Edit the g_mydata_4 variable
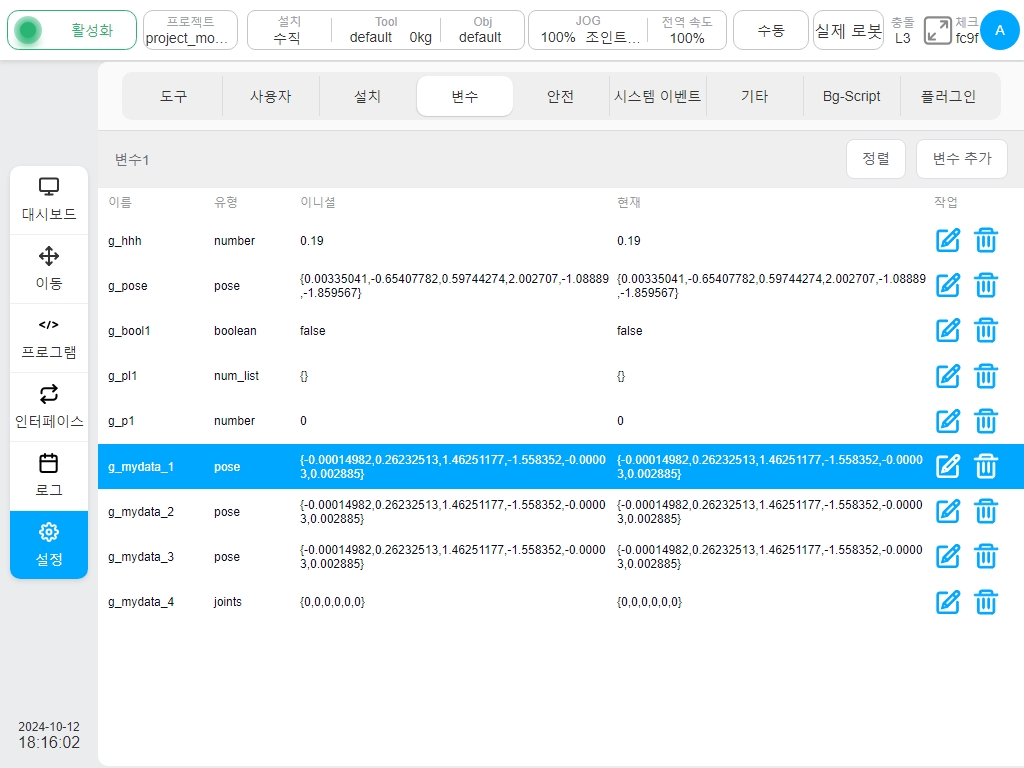 click(x=948, y=601)
